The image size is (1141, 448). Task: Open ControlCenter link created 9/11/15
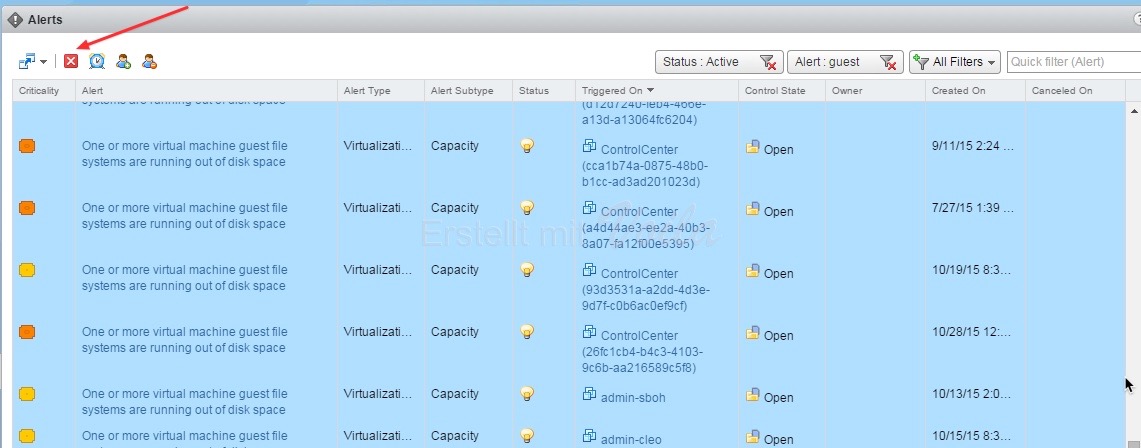click(639, 149)
